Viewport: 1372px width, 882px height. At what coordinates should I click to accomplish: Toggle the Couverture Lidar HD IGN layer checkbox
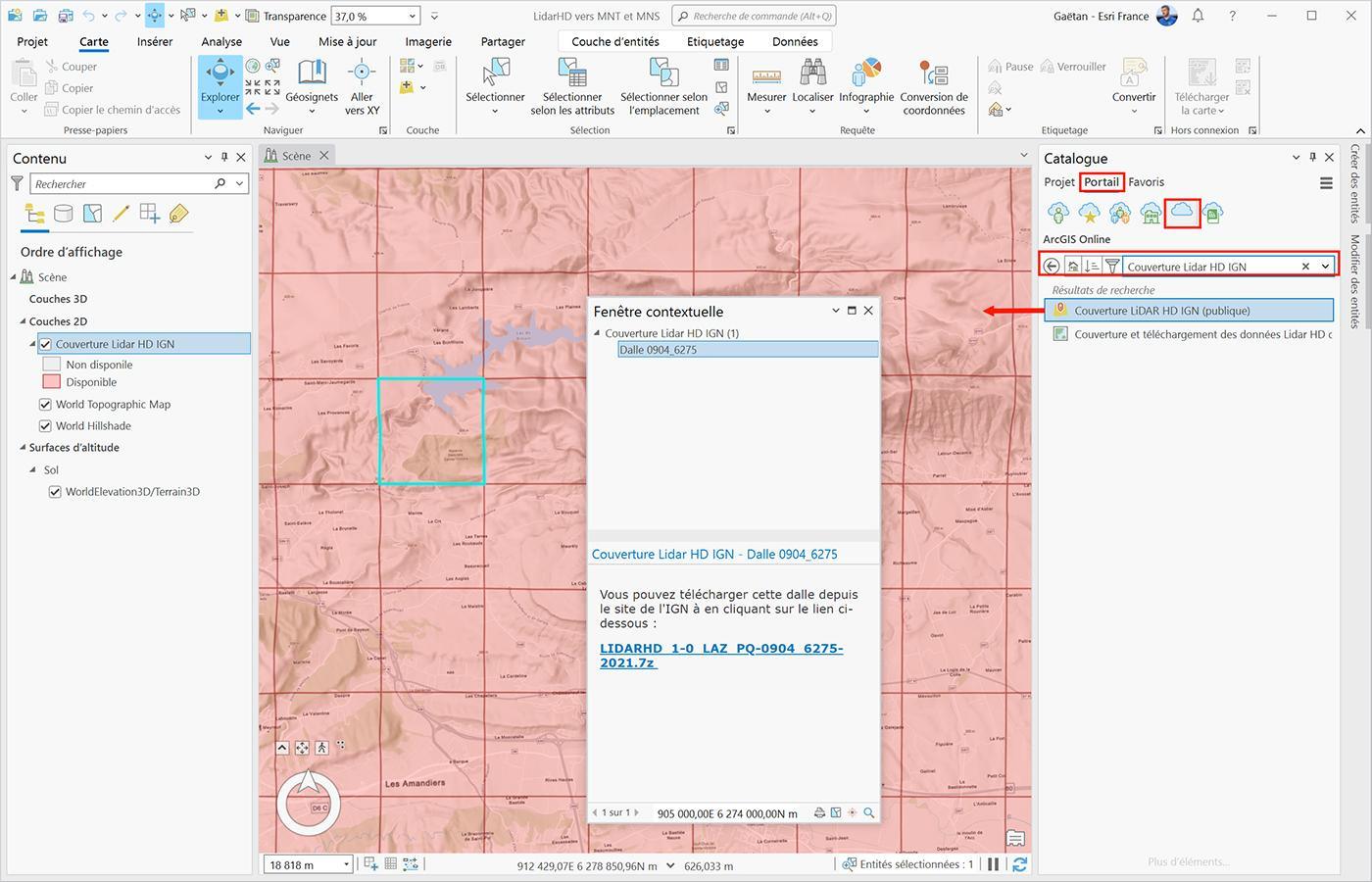tap(45, 344)
